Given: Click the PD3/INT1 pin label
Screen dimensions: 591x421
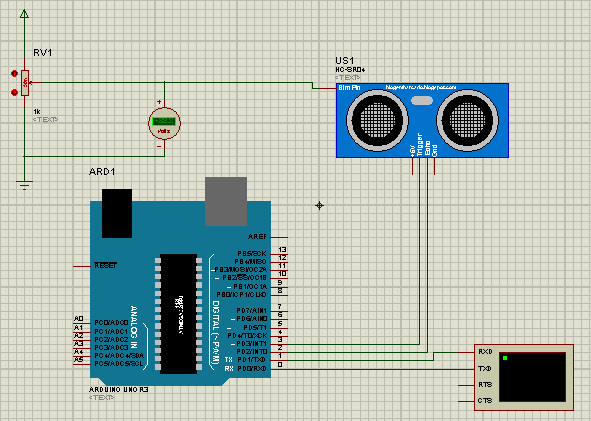Looking at the screenshot, I should [252, 343].
